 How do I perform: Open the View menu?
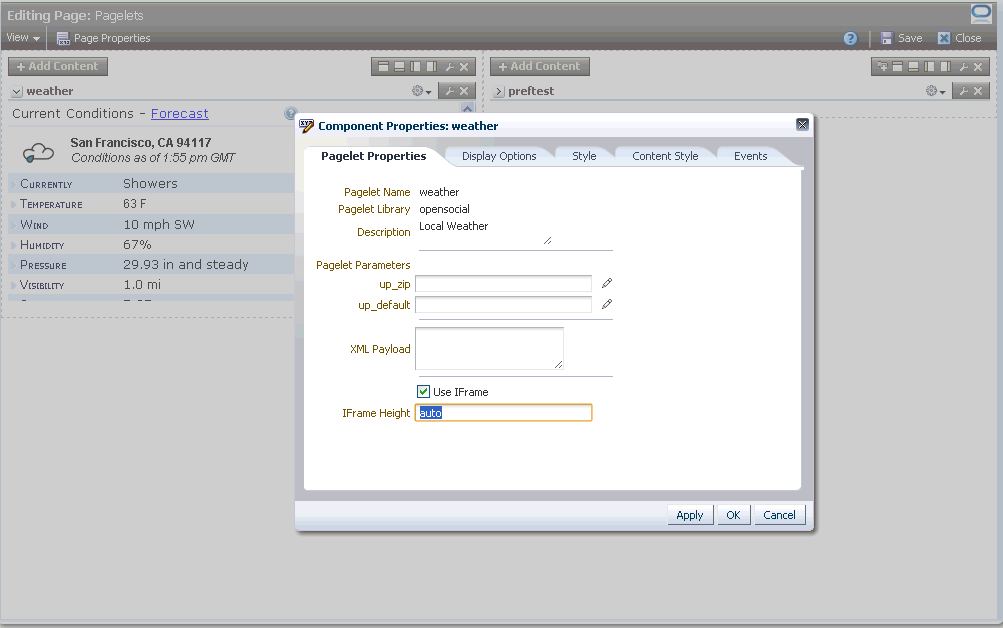(23, 38)
